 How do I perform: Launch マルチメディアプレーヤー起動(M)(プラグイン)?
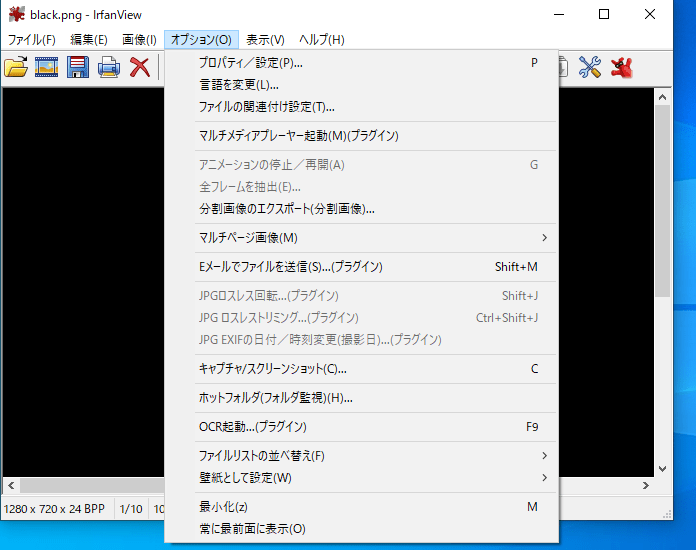point(362,136)
